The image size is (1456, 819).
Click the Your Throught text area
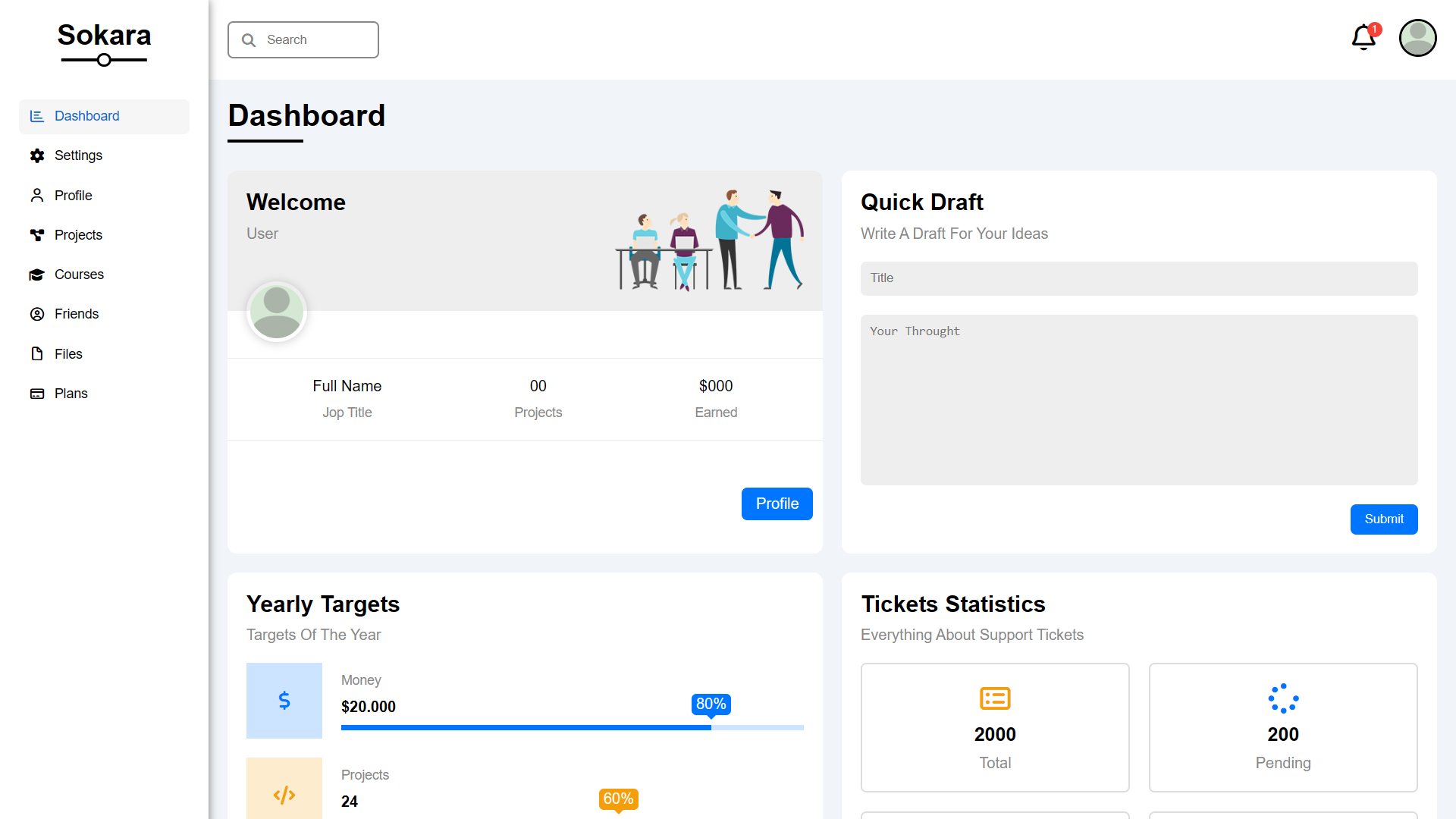[1138, 400]
